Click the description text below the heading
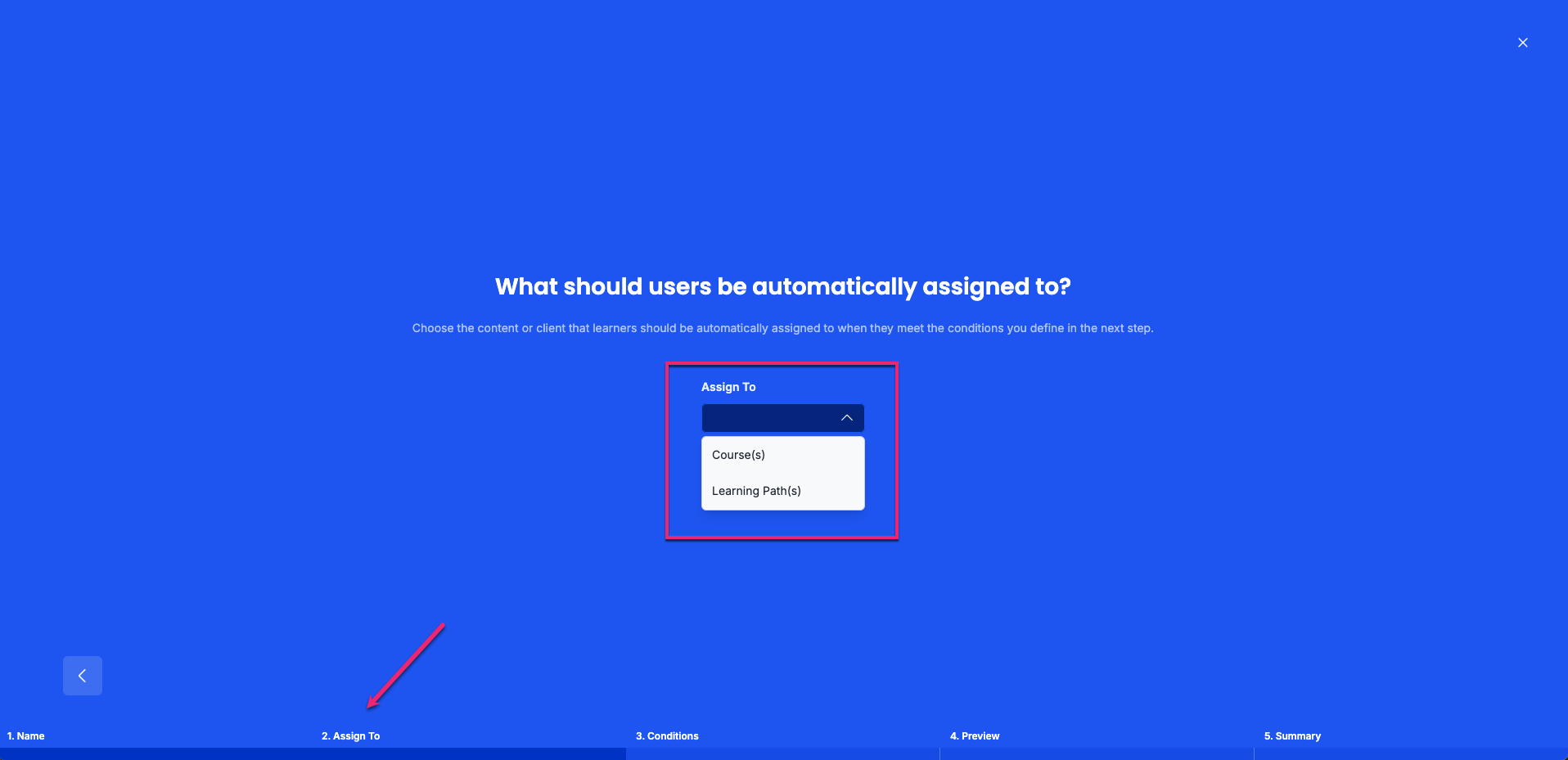The width and height of the screenshot is (1568, 760). (783, 328)
